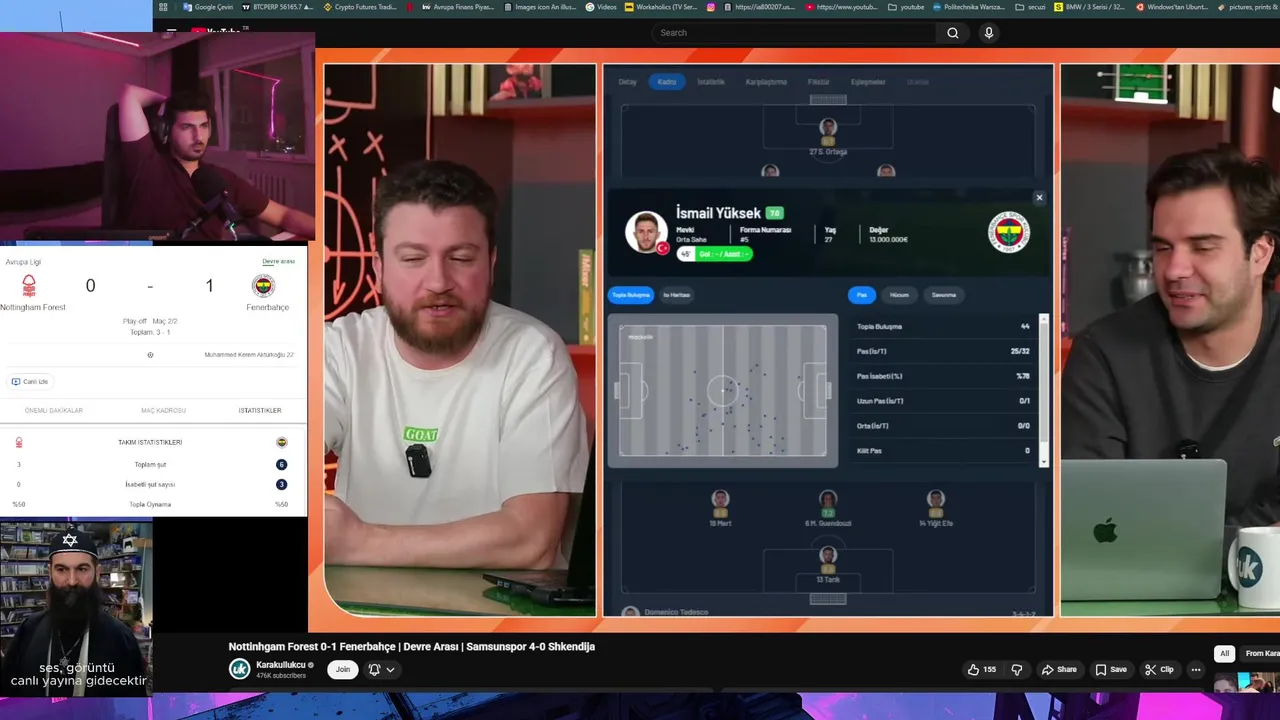Screen dimensions: 1280x720
Task: Click the 27 S. Ortega player marker
Action: [828, 137]
